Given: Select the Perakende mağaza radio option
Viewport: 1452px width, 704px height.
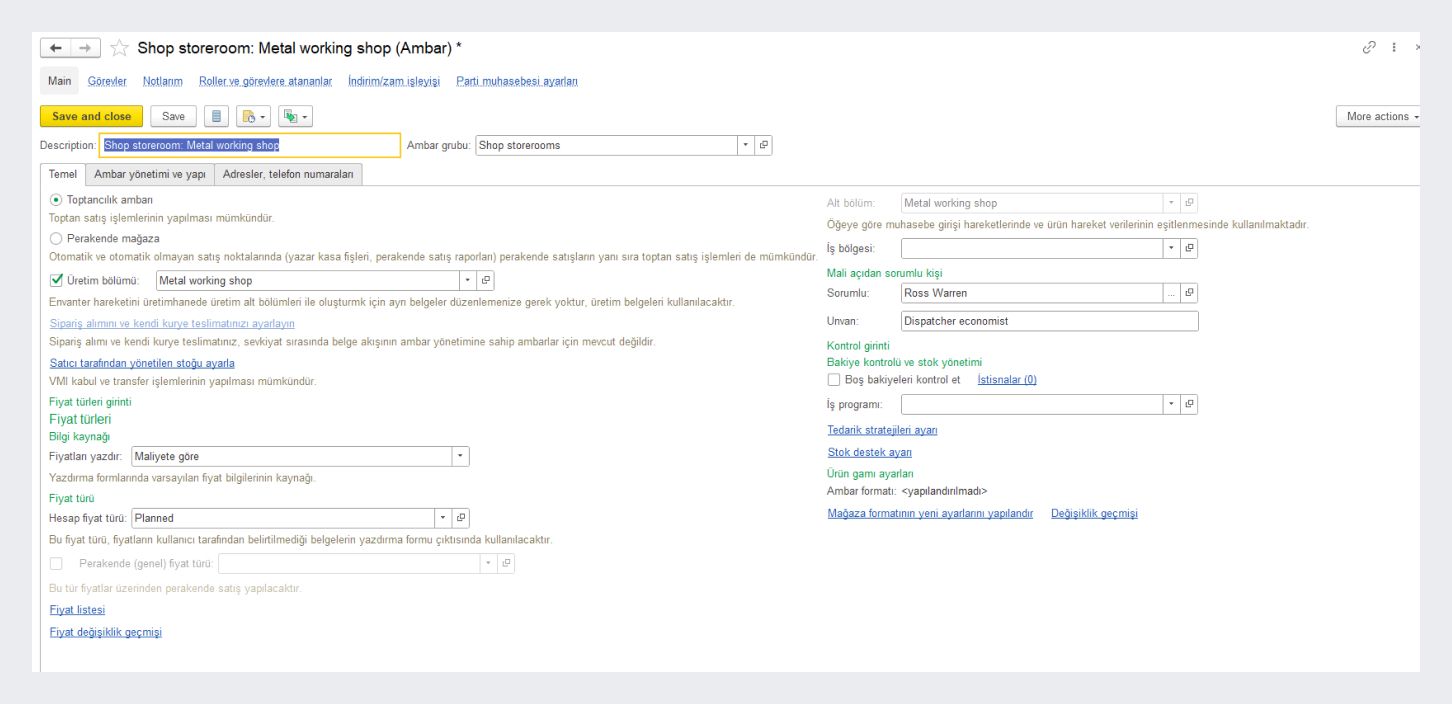Looking at the screenshot, I should point(56,239).
